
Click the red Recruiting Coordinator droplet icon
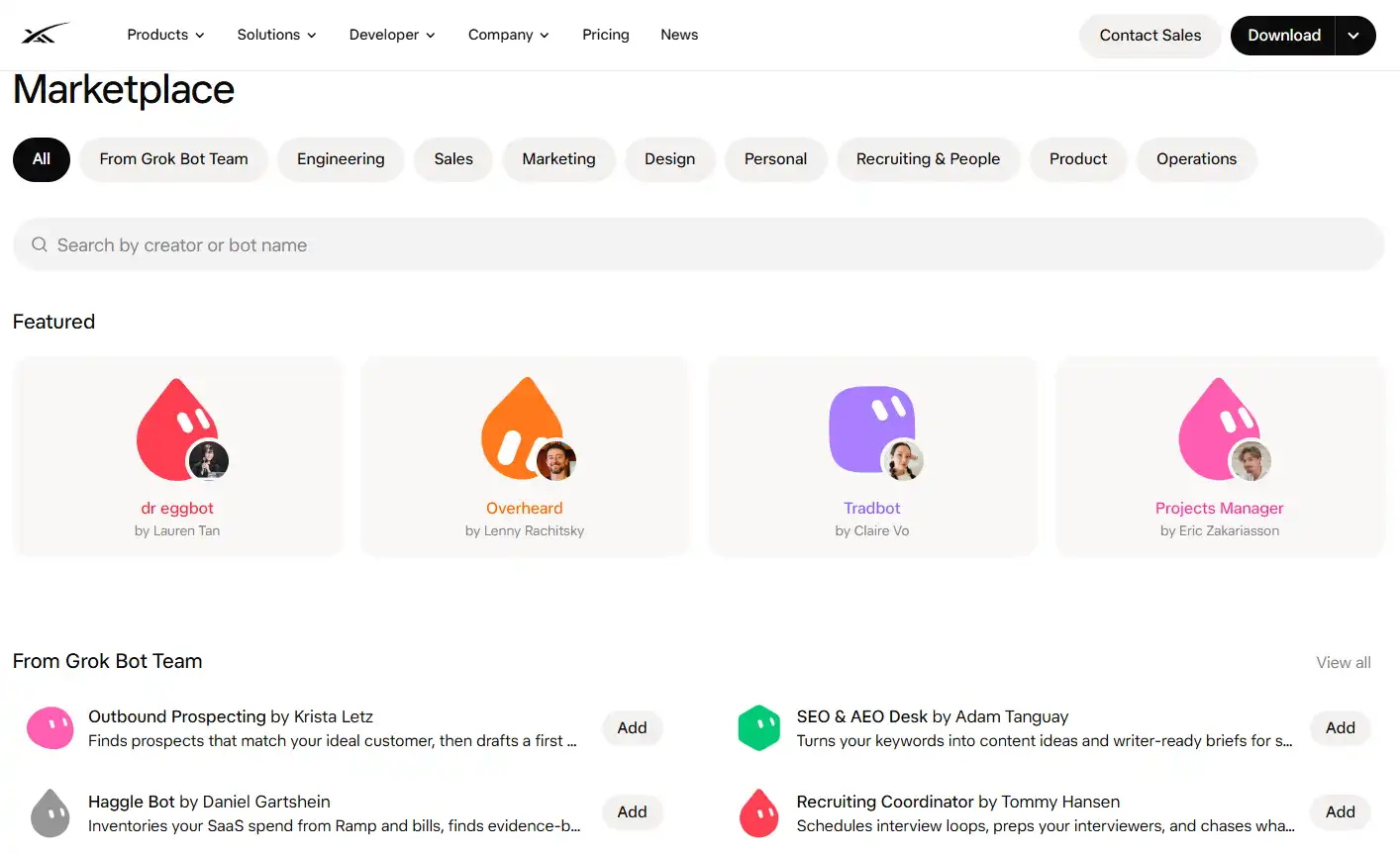[759, 812]
